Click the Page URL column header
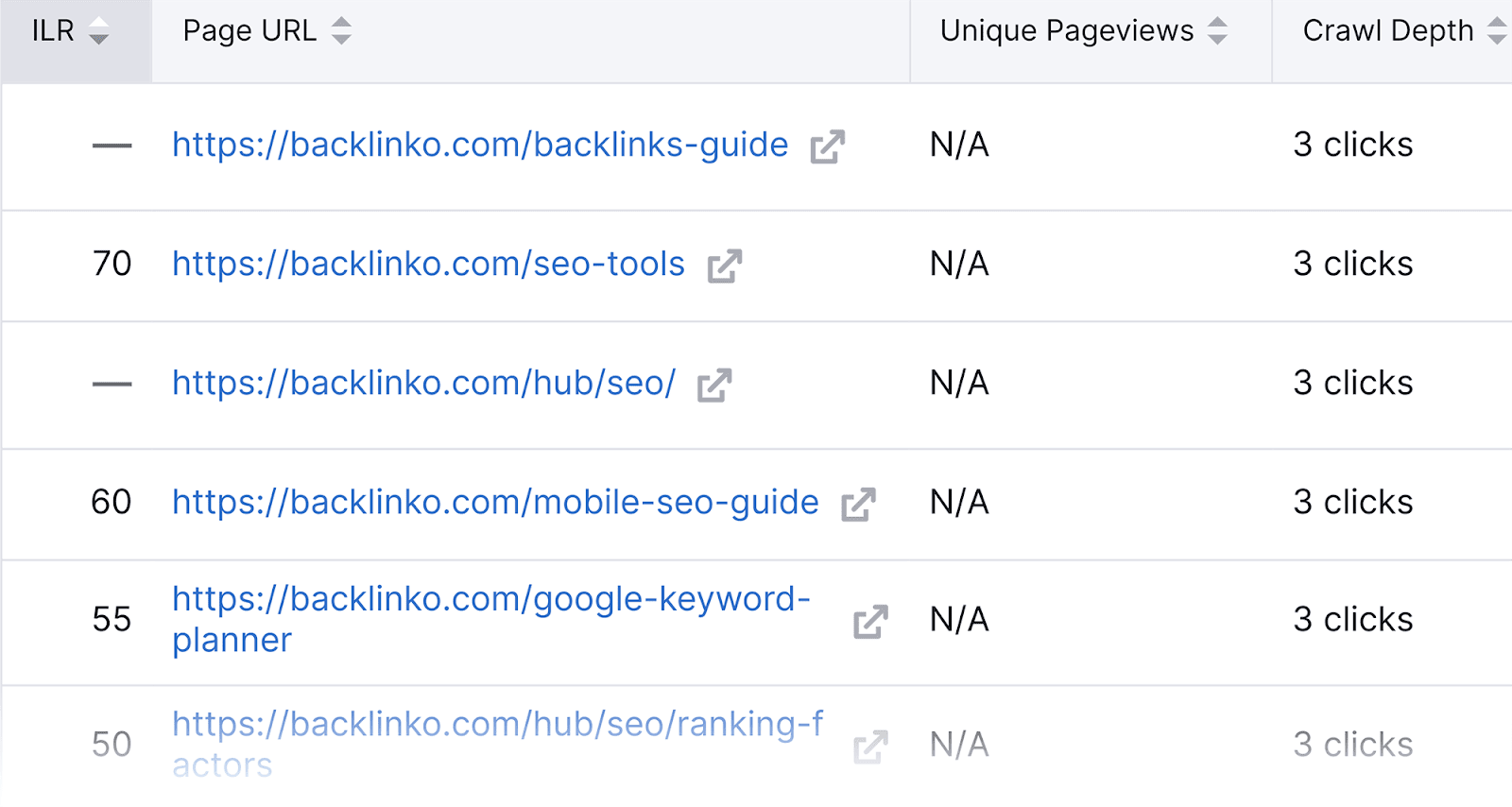 (249, 31)
